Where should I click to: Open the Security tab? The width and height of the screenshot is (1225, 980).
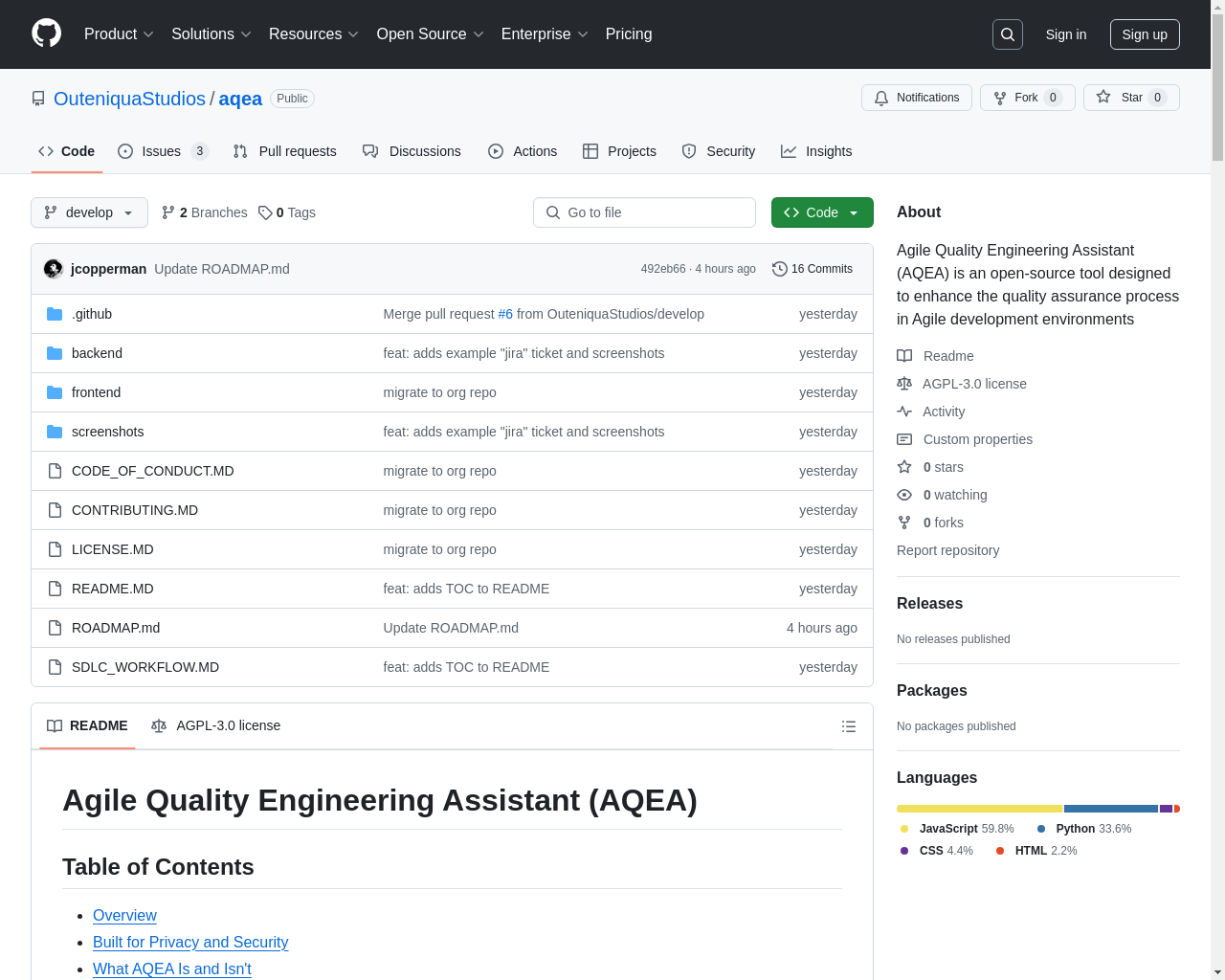click(x=718, y=151)
